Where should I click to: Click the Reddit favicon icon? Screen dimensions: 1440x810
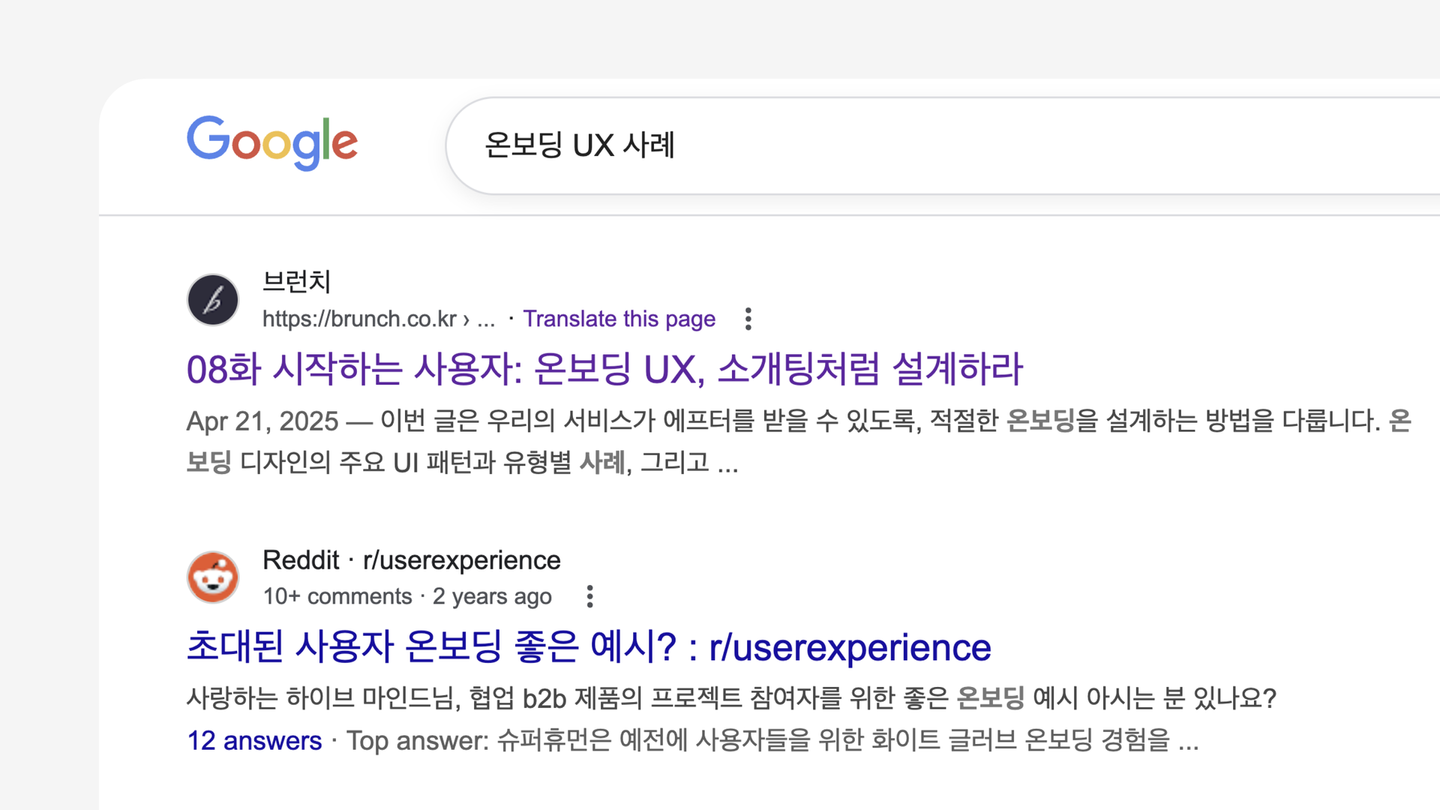pos(213,577)
